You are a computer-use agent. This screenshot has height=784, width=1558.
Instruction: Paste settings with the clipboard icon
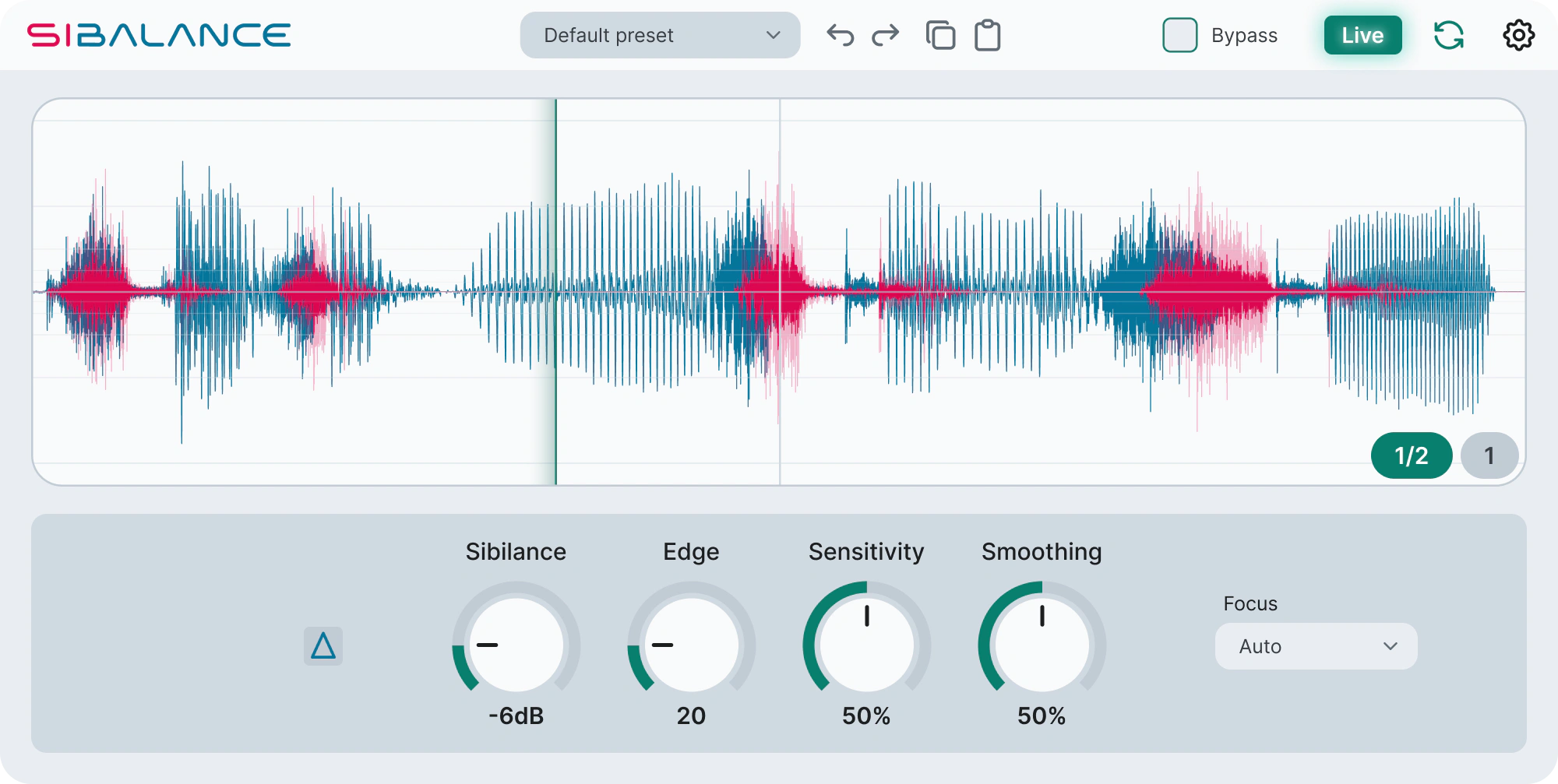pyautogui.click(x=988, y=35)
